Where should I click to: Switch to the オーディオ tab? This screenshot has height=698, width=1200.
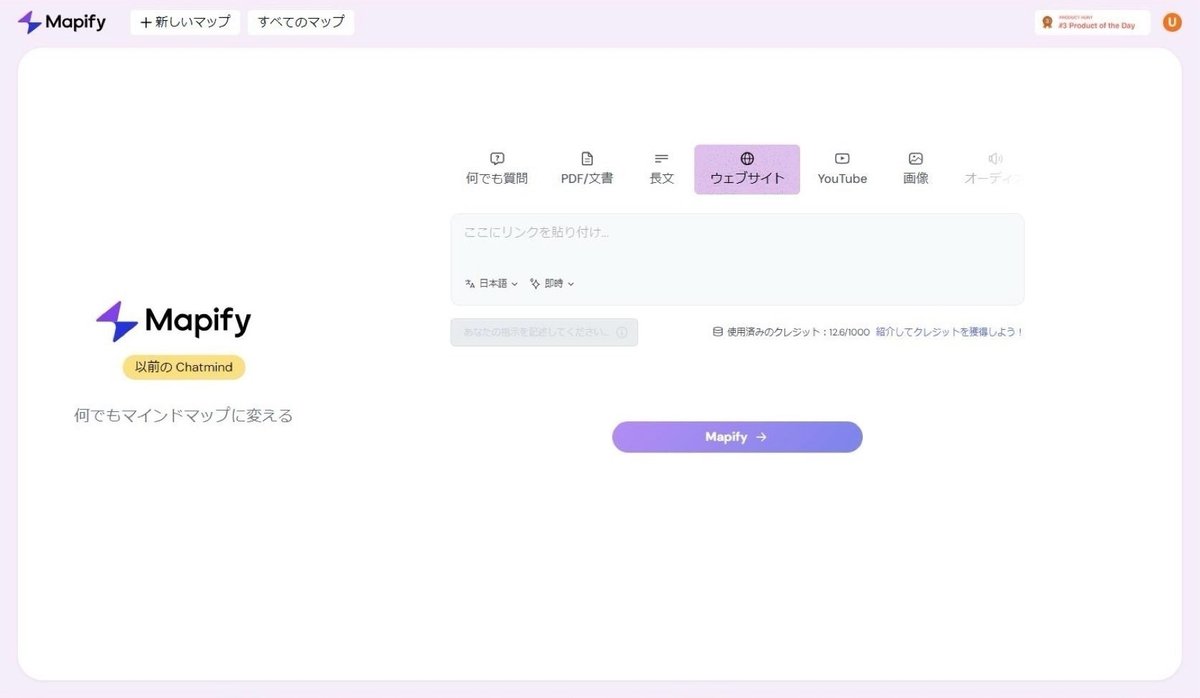click(x=992, y=169)
